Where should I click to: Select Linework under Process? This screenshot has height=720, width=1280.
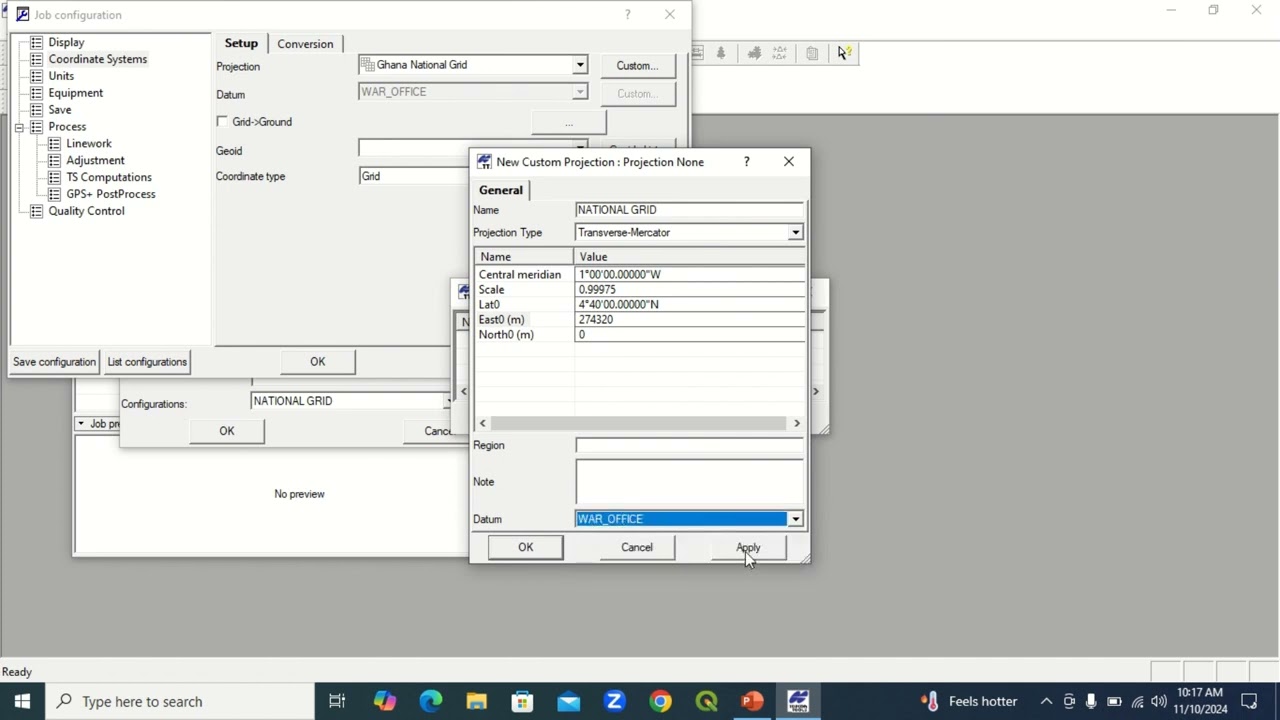(x=88, y=144)
